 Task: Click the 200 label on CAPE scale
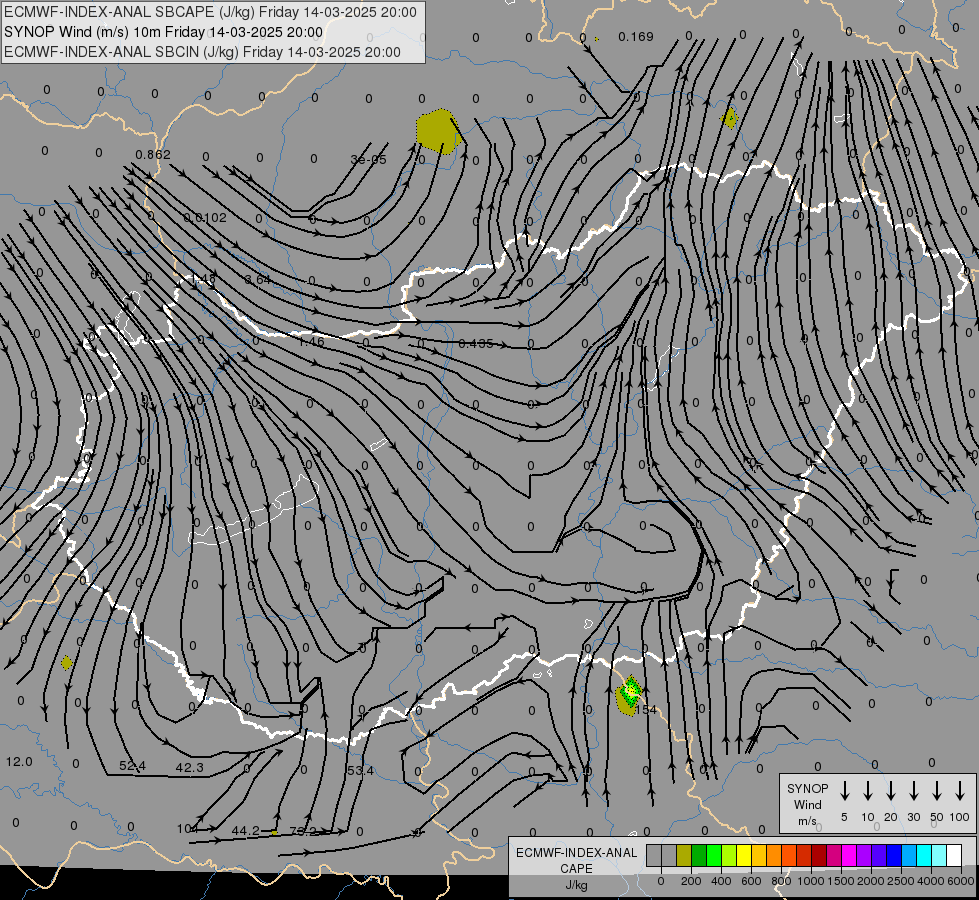pos(691,881)
